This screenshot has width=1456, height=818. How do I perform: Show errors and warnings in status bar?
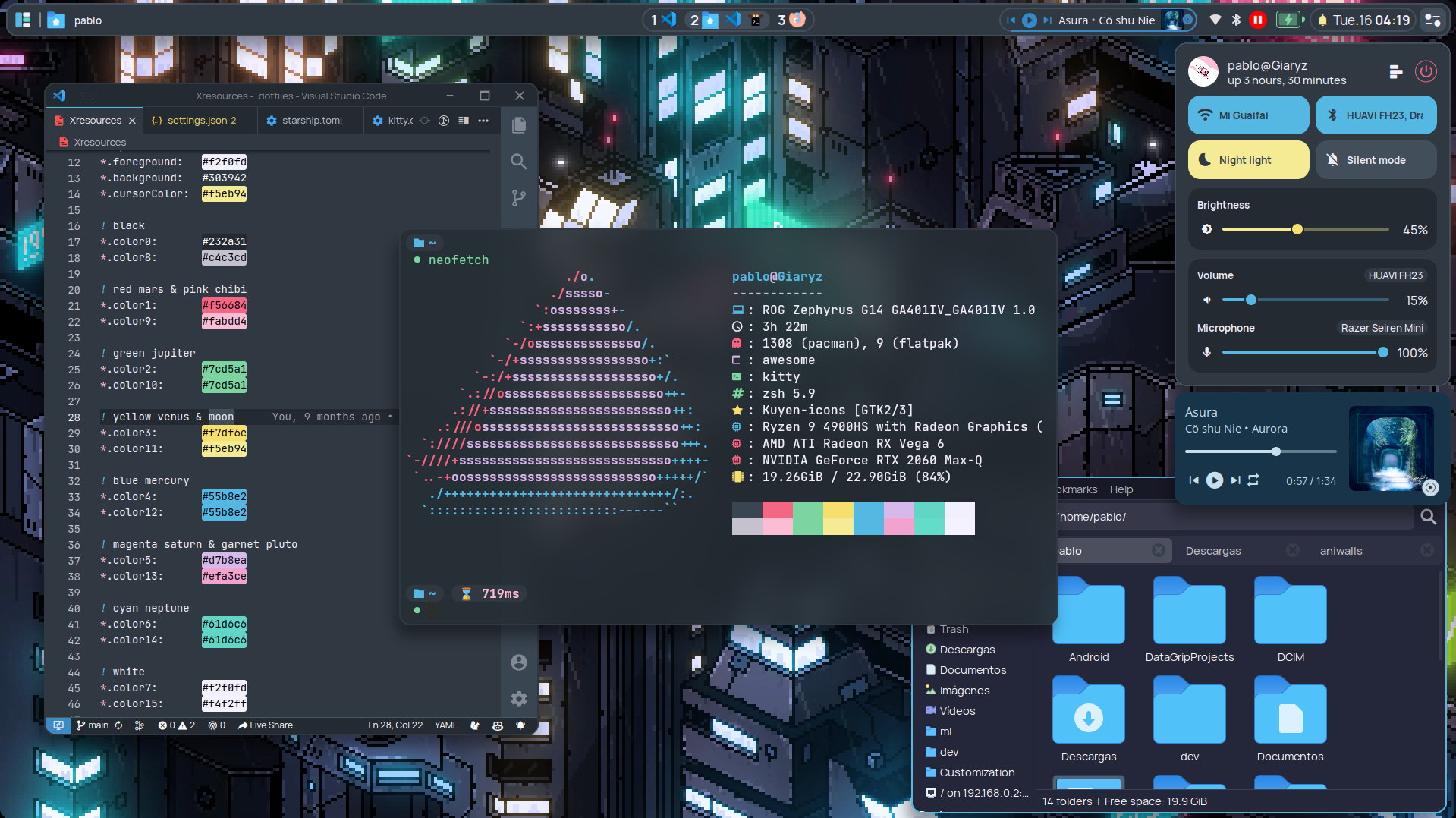pos(177,725)
